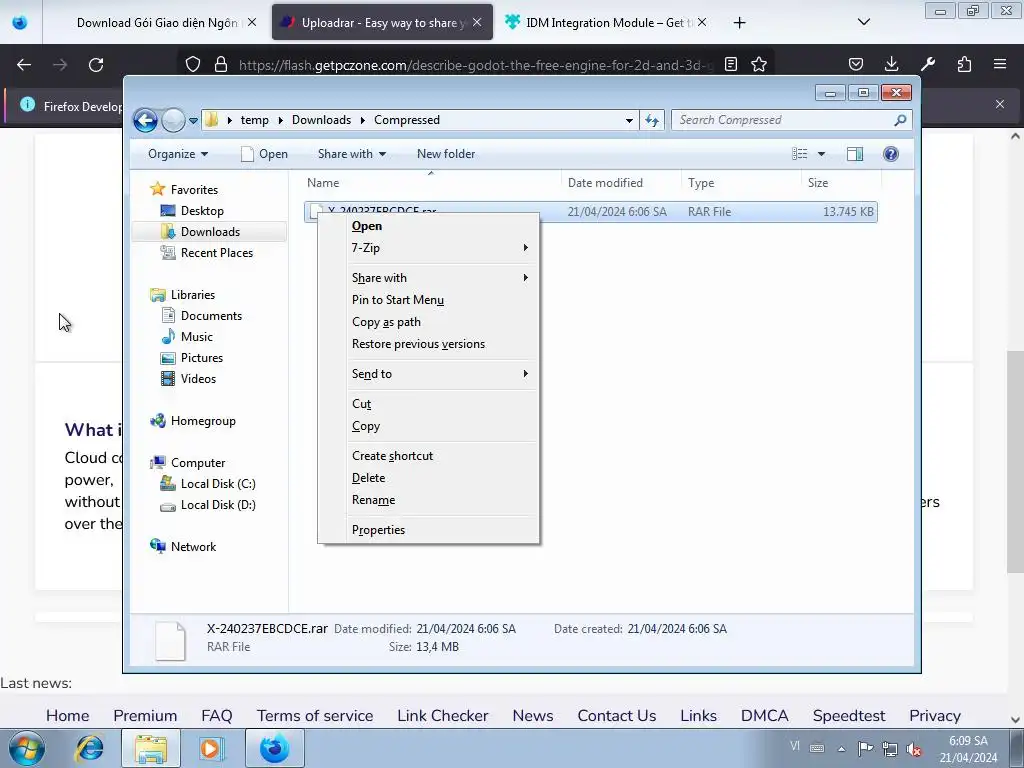Switch to IDM Integration Module tab
Viewport: 1024px width, 768px height.
605,23
